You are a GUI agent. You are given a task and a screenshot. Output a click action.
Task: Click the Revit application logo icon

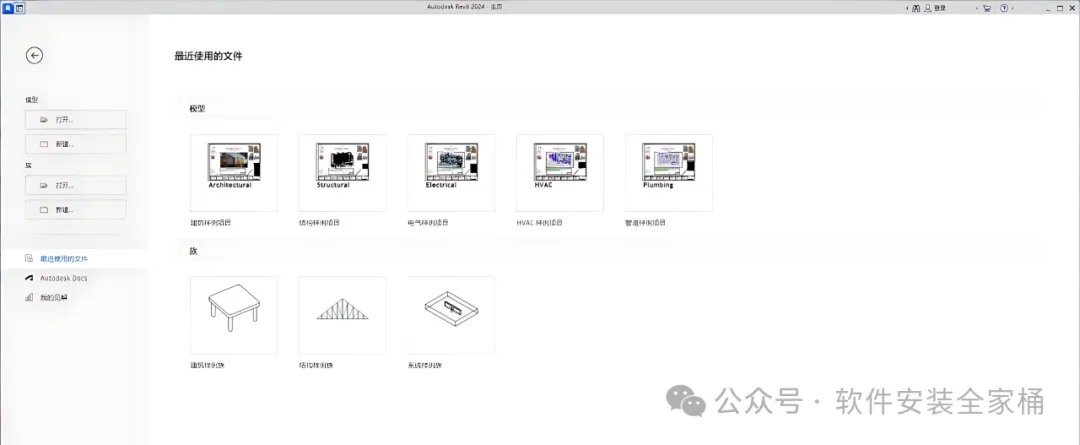click(7, 8)
